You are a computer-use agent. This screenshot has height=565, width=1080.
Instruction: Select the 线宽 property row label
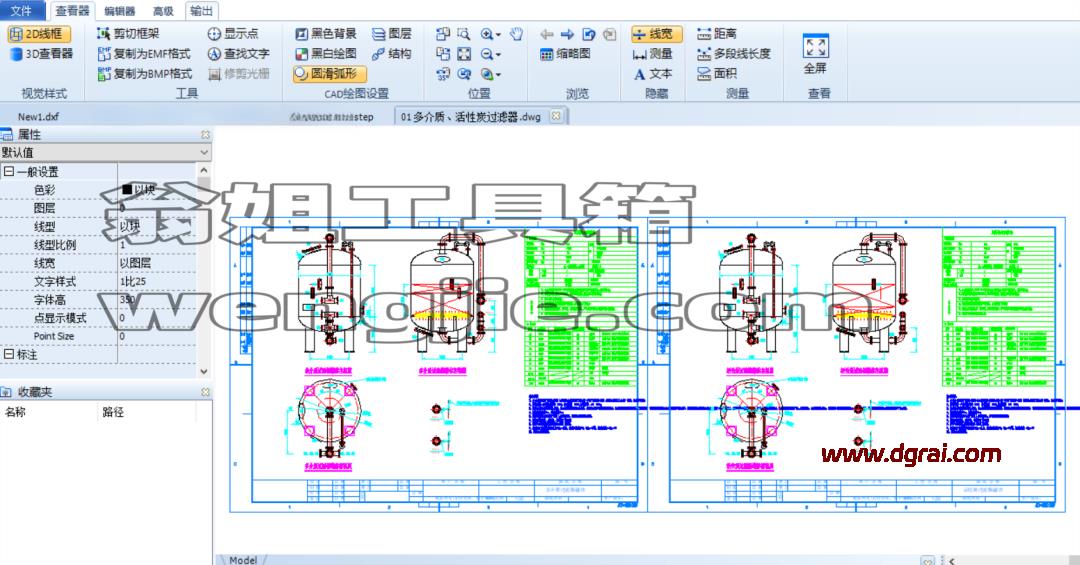(45, 263)
